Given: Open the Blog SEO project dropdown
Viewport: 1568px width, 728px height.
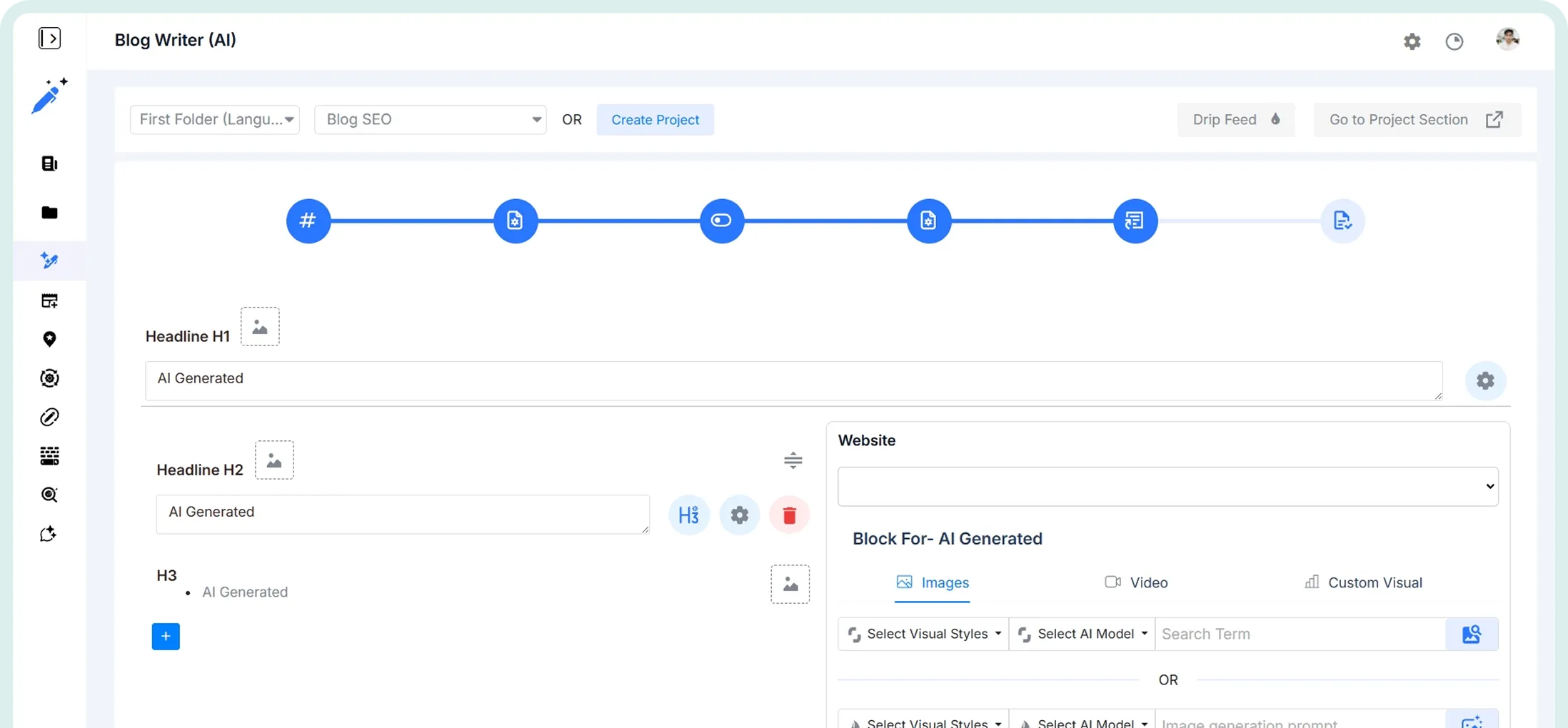Looking at the screenshot, I should point(430,120).
